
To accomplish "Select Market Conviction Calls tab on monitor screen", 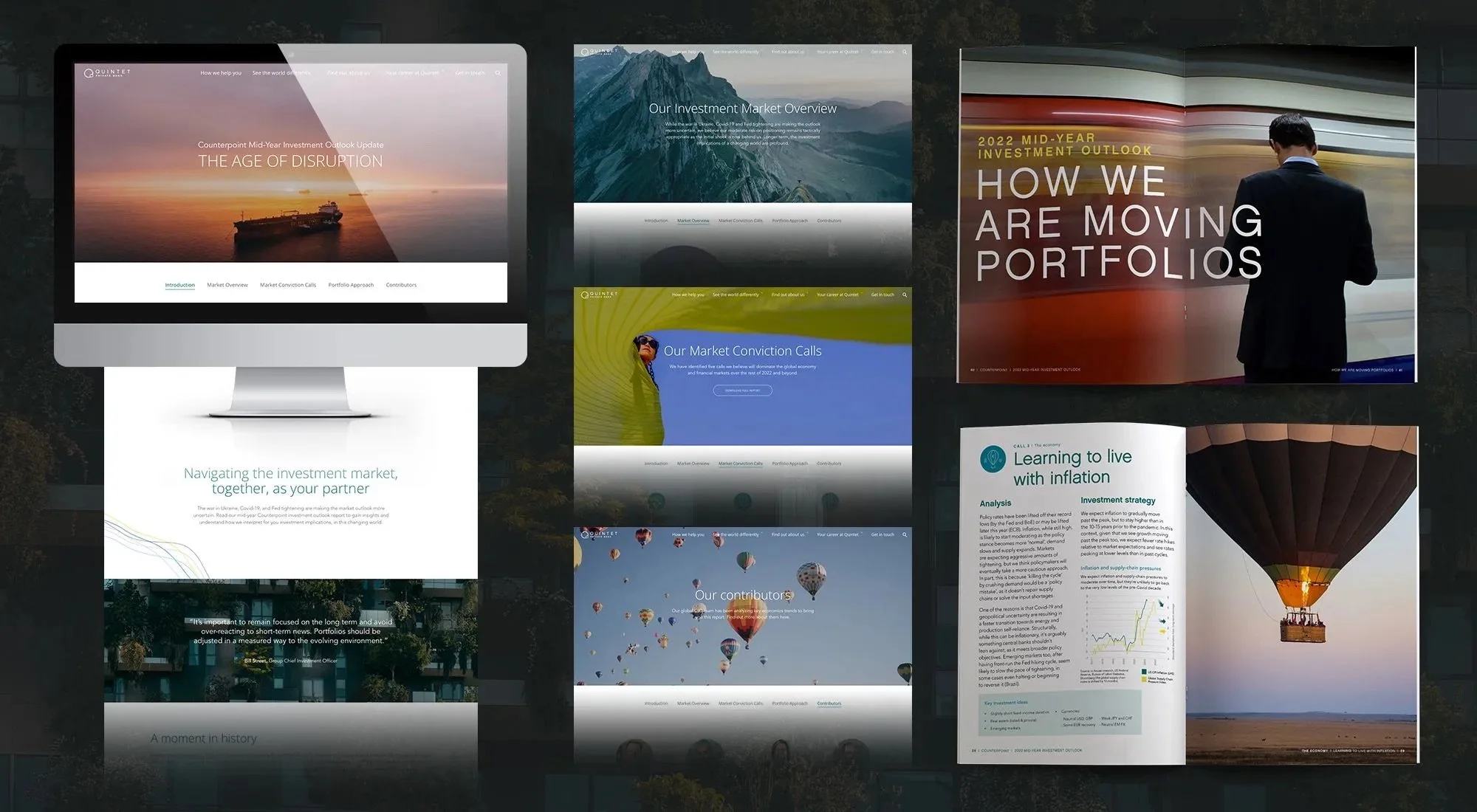I will pyautogui.click(x=288, y=285).
